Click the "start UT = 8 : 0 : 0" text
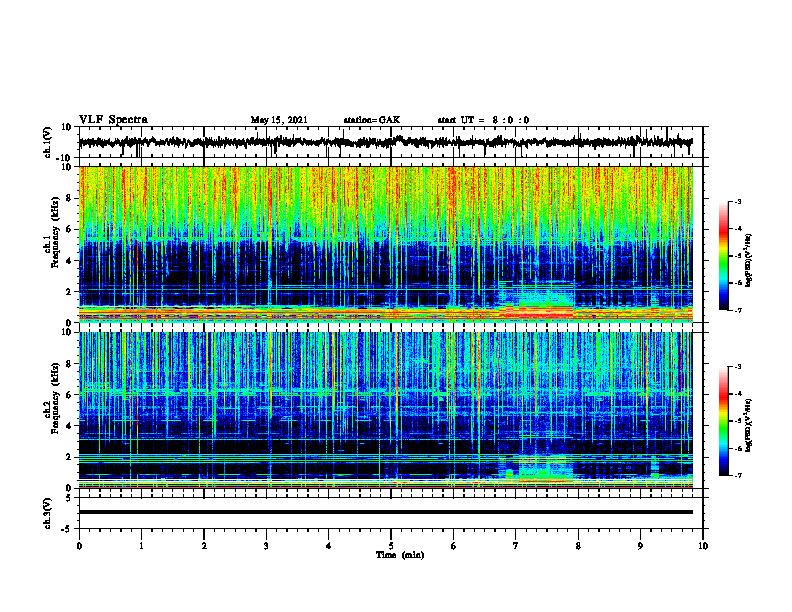The image size is (792, 612). [x=483, y=120]
